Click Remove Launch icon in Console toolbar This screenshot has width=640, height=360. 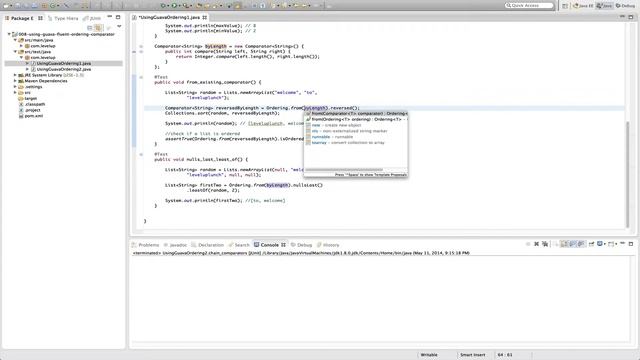(536, 244)
